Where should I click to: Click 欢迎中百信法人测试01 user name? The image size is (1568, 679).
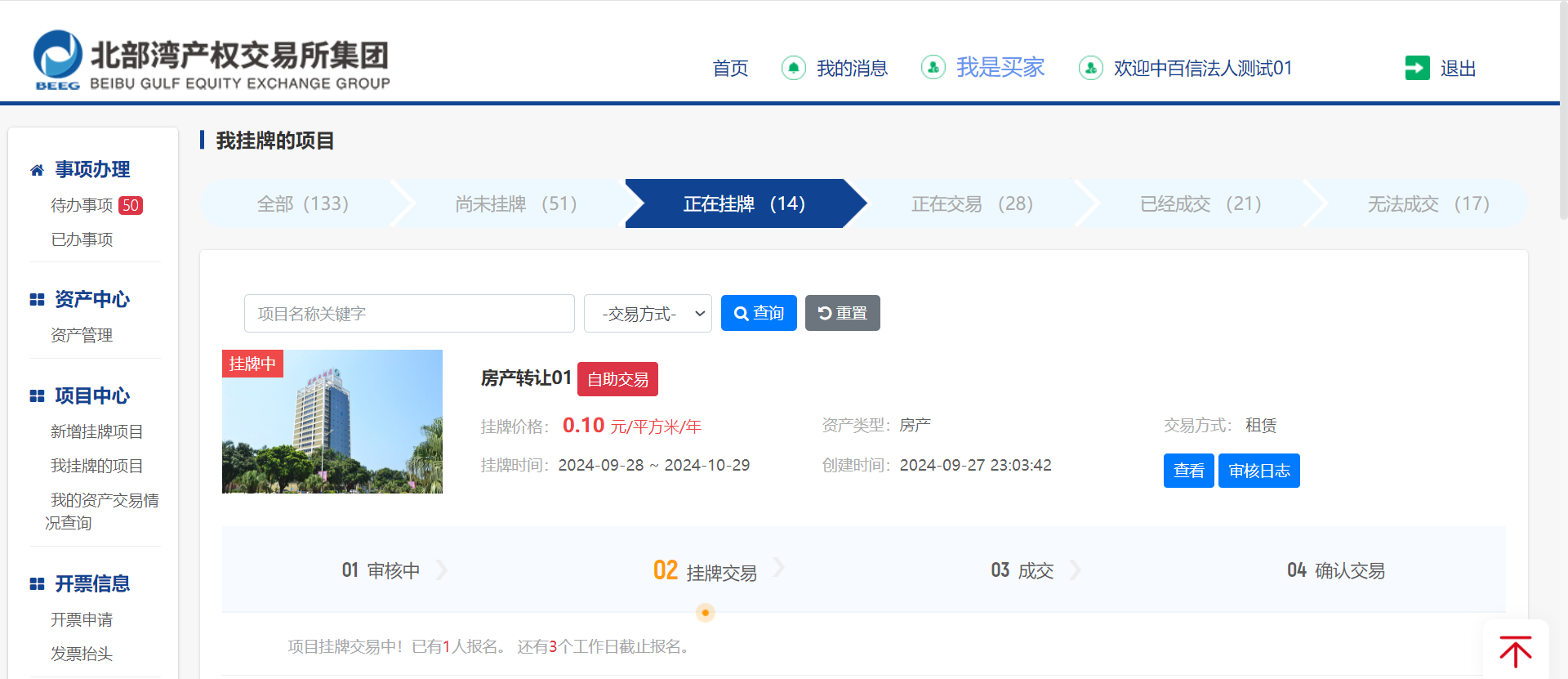pyautogui.click(x=1203, y=69)
